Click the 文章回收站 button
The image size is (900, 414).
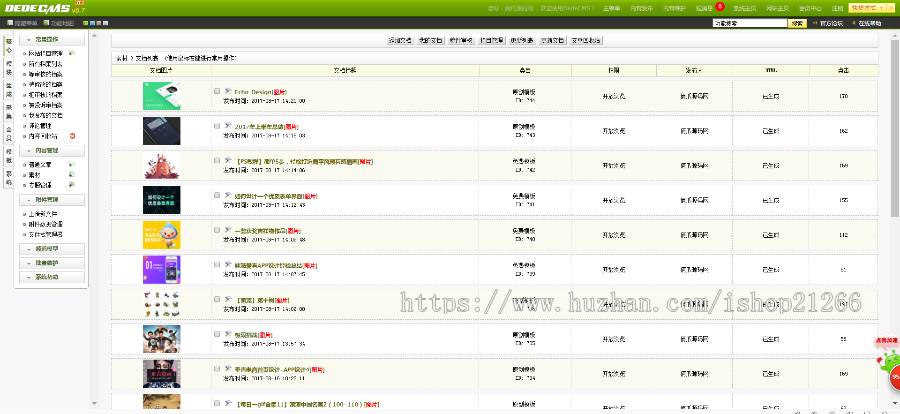click(x=586, y=40)
